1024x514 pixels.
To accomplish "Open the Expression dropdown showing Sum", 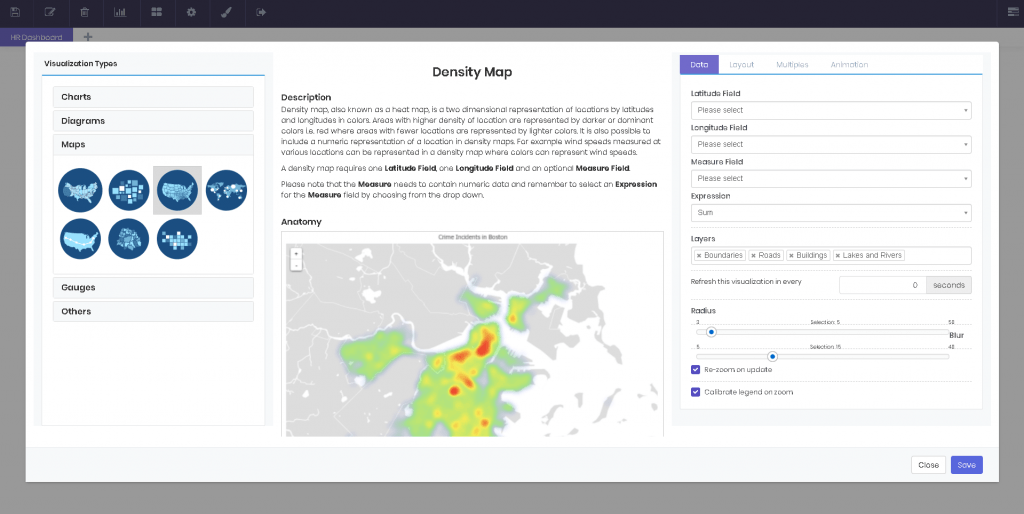I will [831, 213].
